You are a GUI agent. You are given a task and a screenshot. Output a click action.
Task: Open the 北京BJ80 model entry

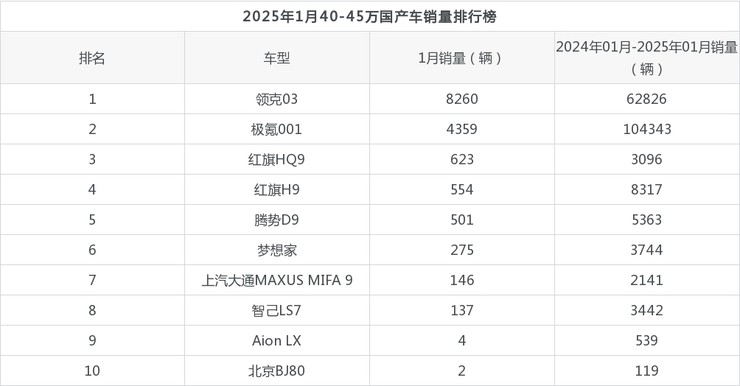coord(277,371)
